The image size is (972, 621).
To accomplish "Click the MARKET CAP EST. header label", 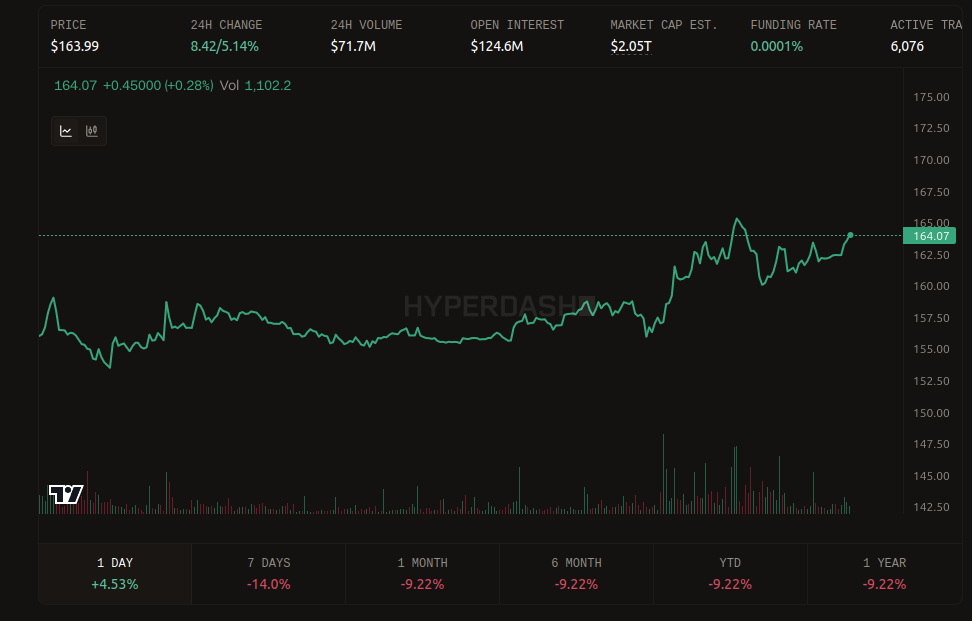I will [x=664, y=25].
